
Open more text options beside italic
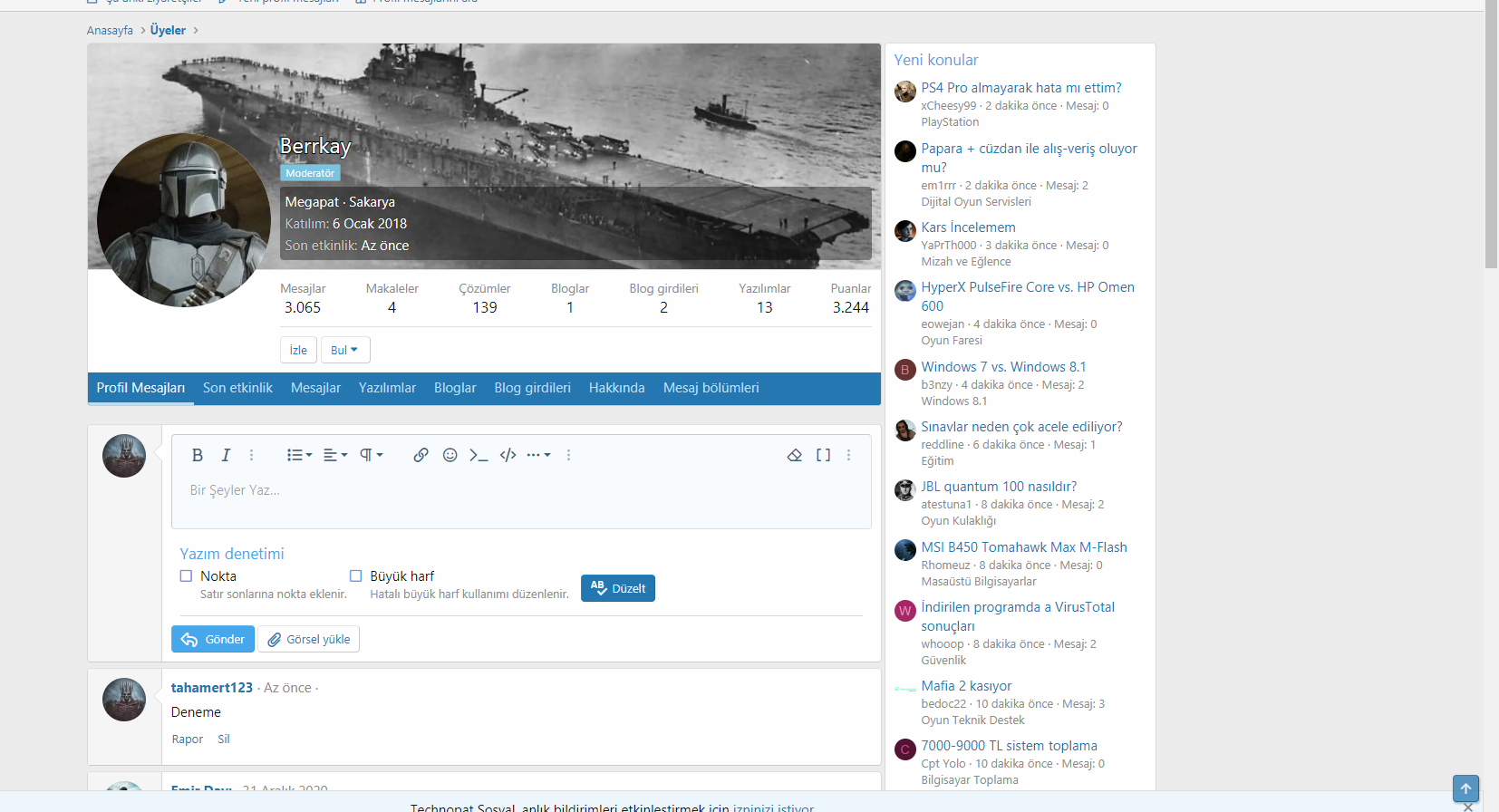(x=252, y=455)
